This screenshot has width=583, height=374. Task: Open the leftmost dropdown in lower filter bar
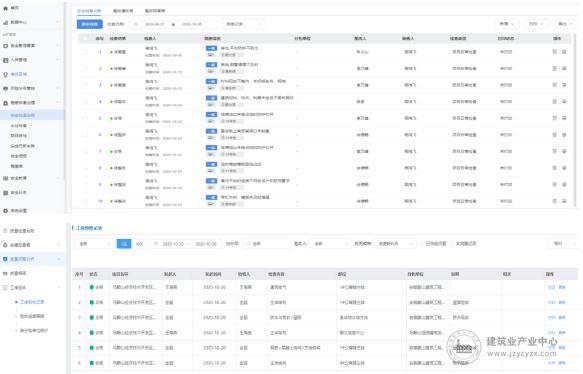(x=94, y=244)
